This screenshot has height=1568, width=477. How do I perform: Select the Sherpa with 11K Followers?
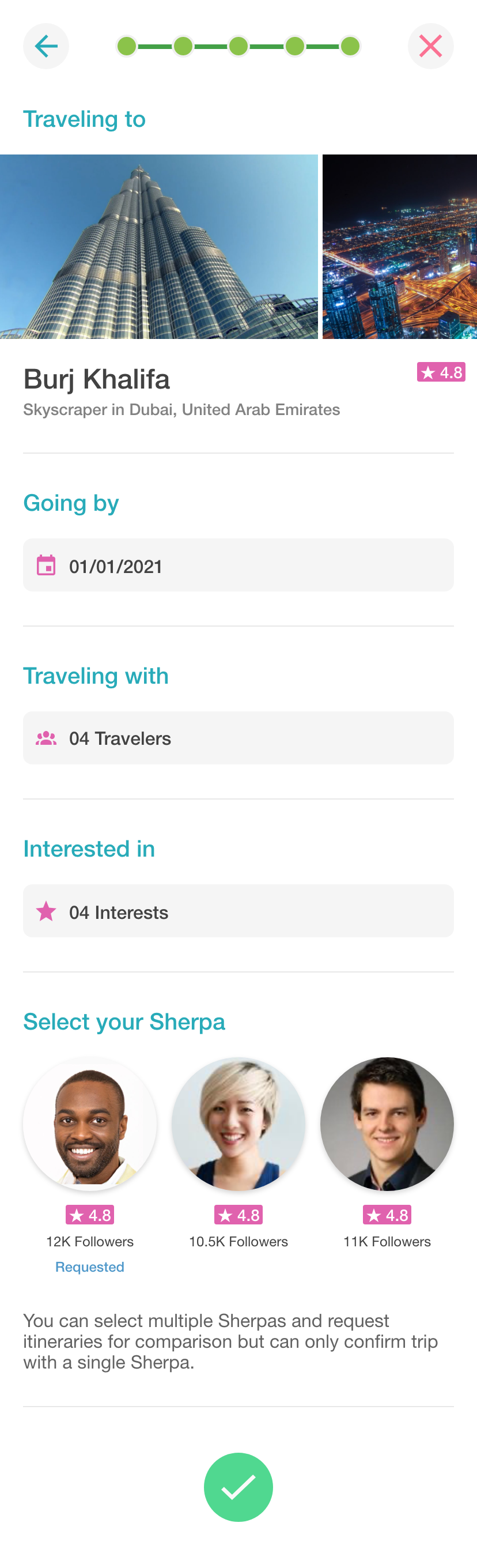click(387, 1124)
